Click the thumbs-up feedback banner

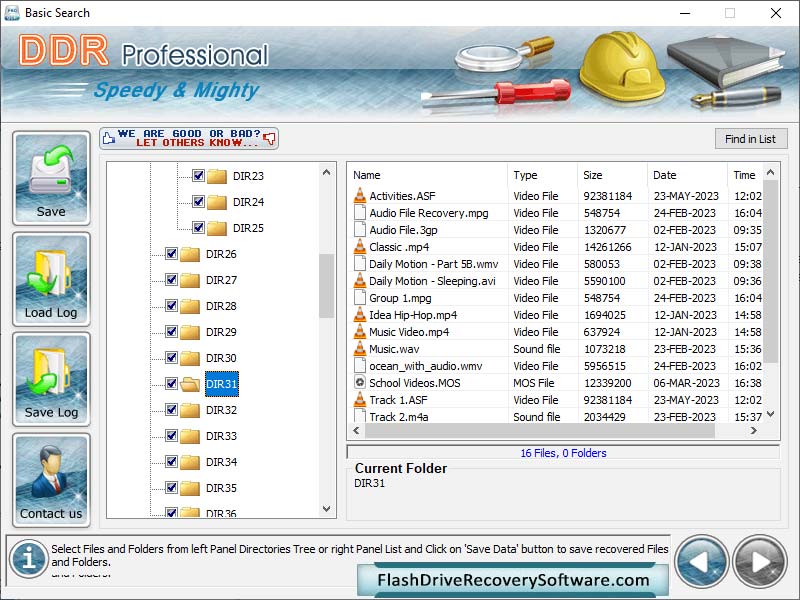(x=189, y=138)
